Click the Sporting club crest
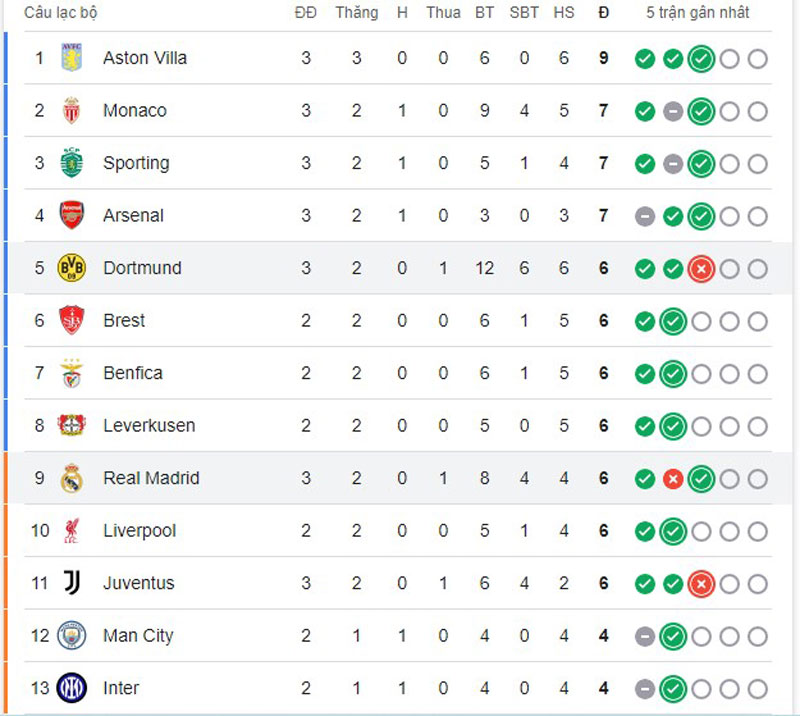The height and width of the screenshot is (716, 800). (71, 162)
